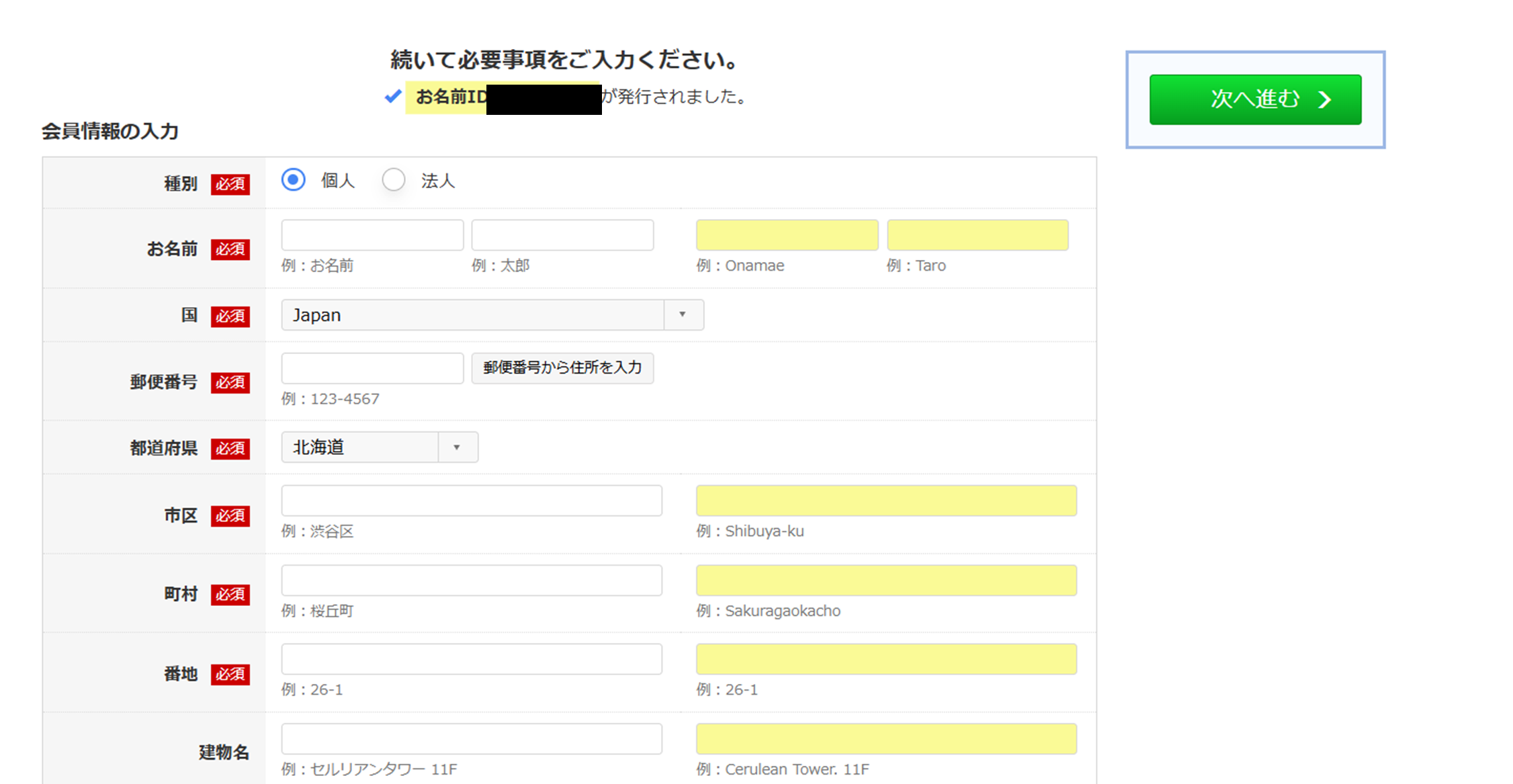Click the green 次へ進む button

coord(1254,99)
